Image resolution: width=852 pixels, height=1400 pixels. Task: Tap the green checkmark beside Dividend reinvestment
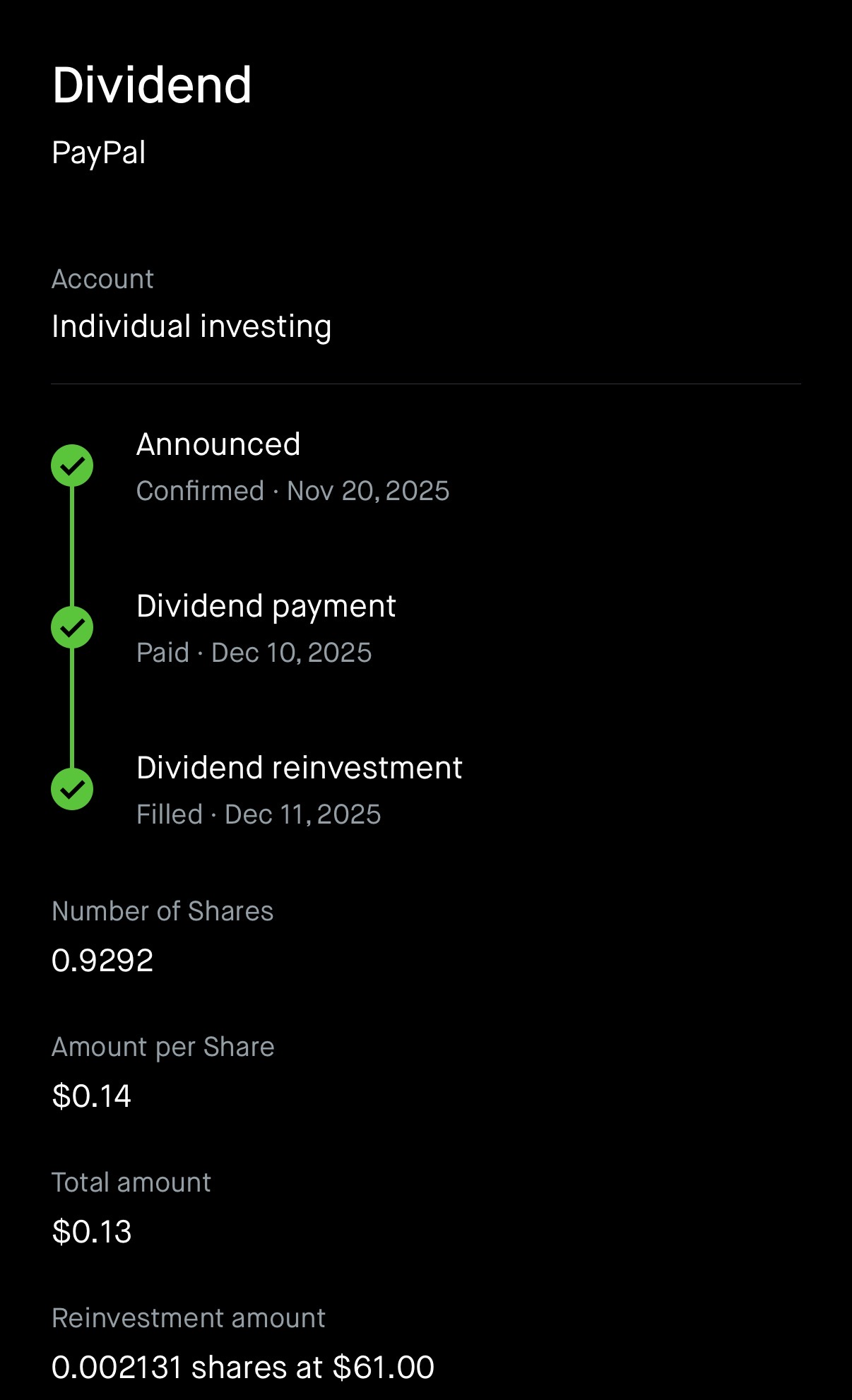(72, 789)
